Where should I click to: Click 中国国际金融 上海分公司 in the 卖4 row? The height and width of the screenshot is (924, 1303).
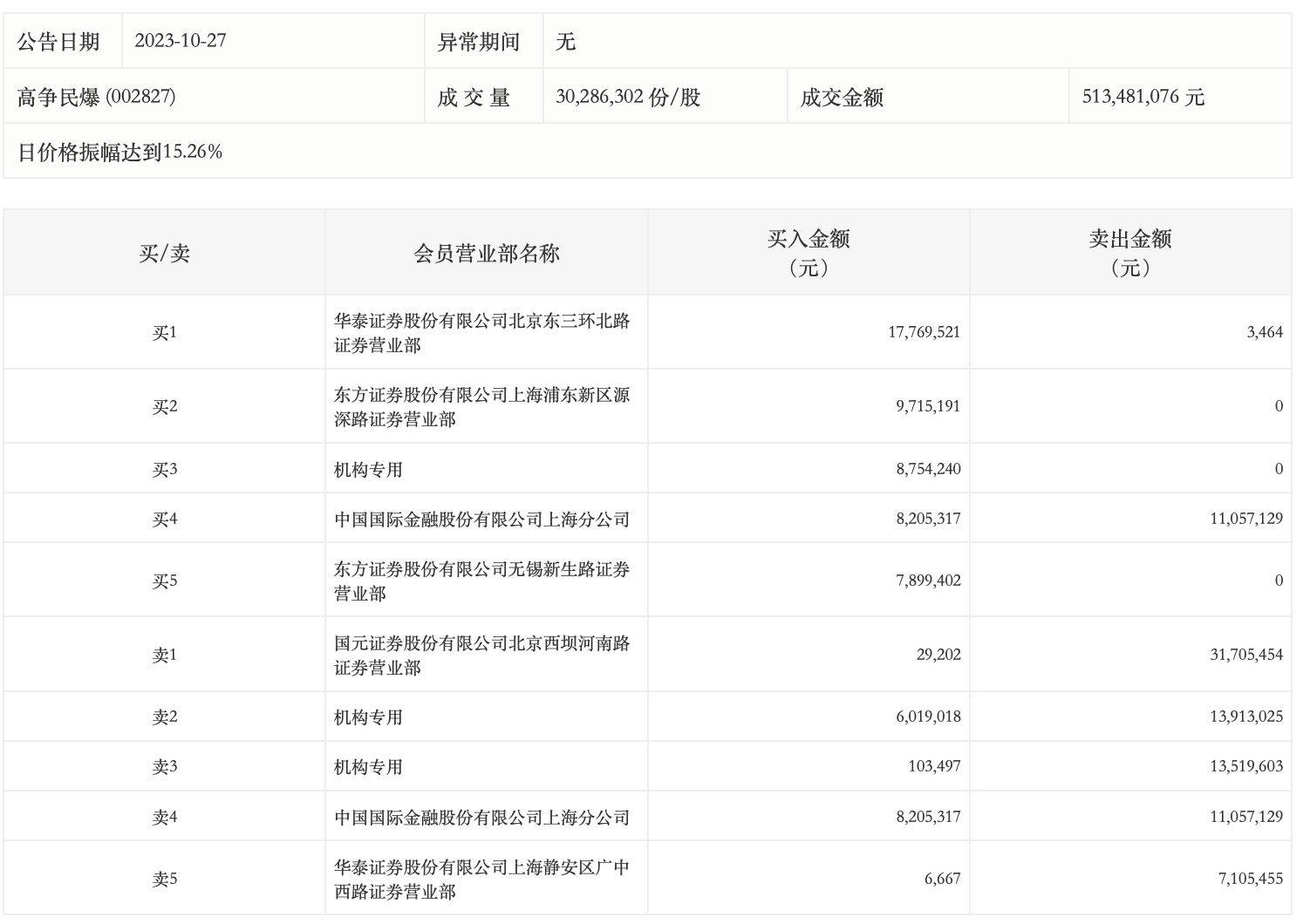481,818
